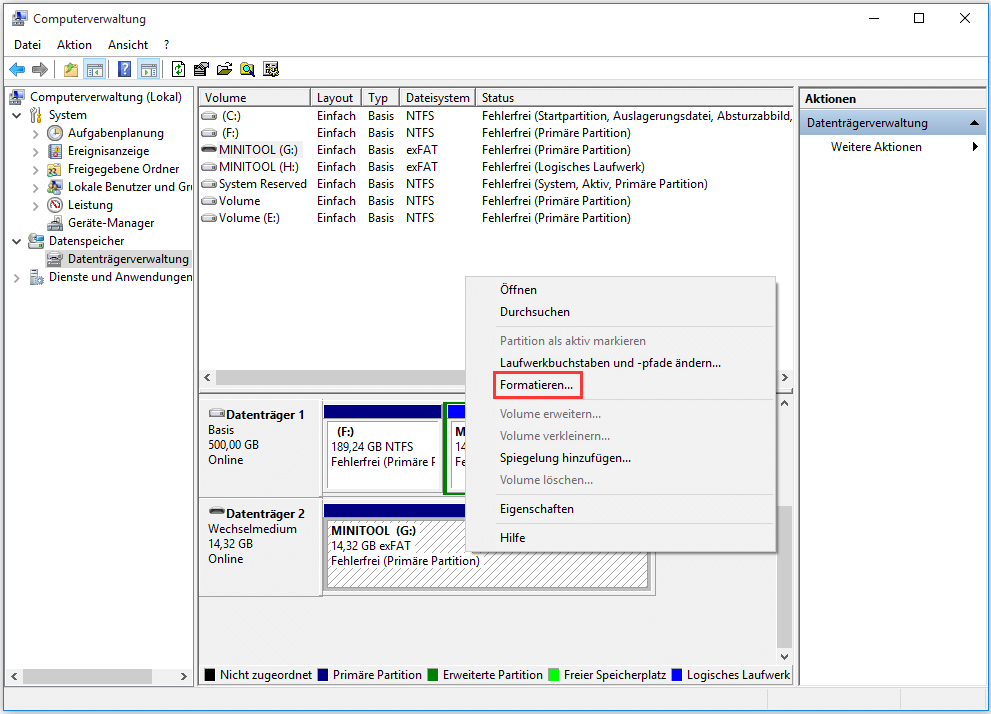Open the Weitere Aktionen submenu arrow
This screenshot has width=991, height=714.
975,147
